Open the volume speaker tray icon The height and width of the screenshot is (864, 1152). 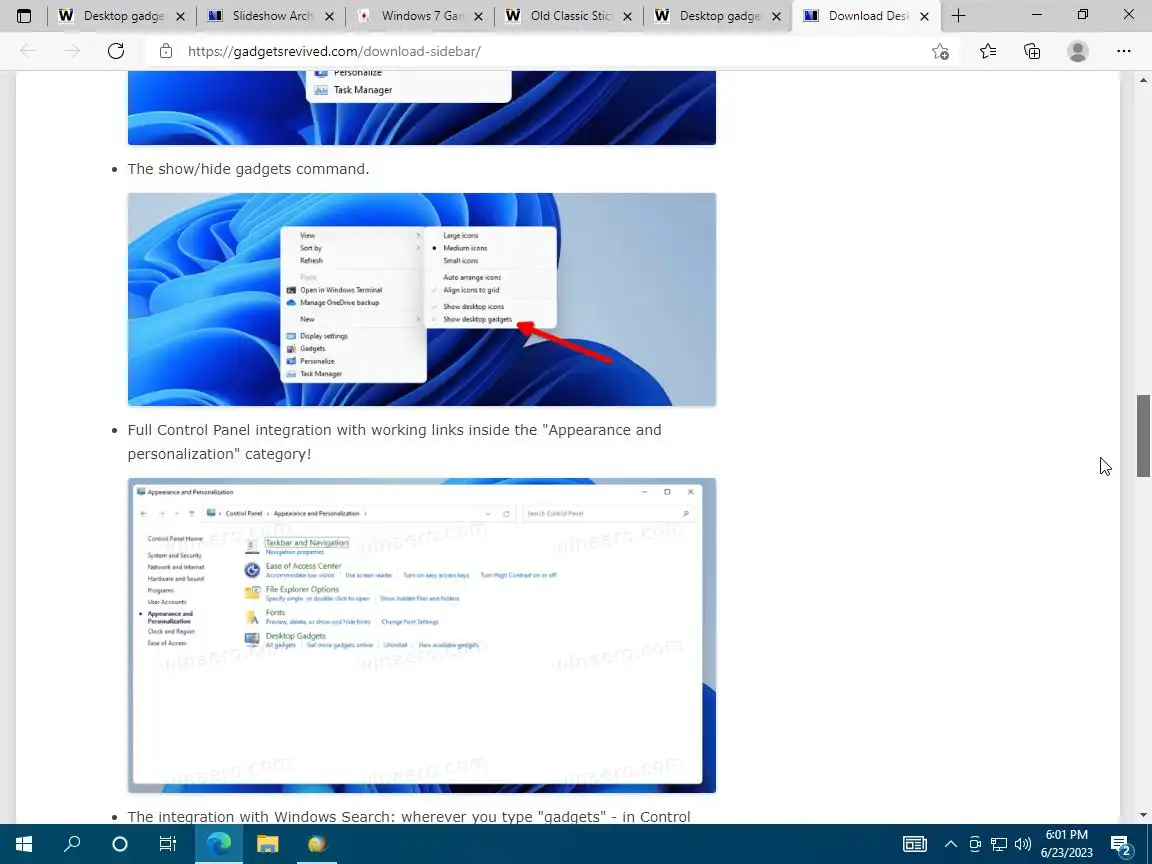1023,843
